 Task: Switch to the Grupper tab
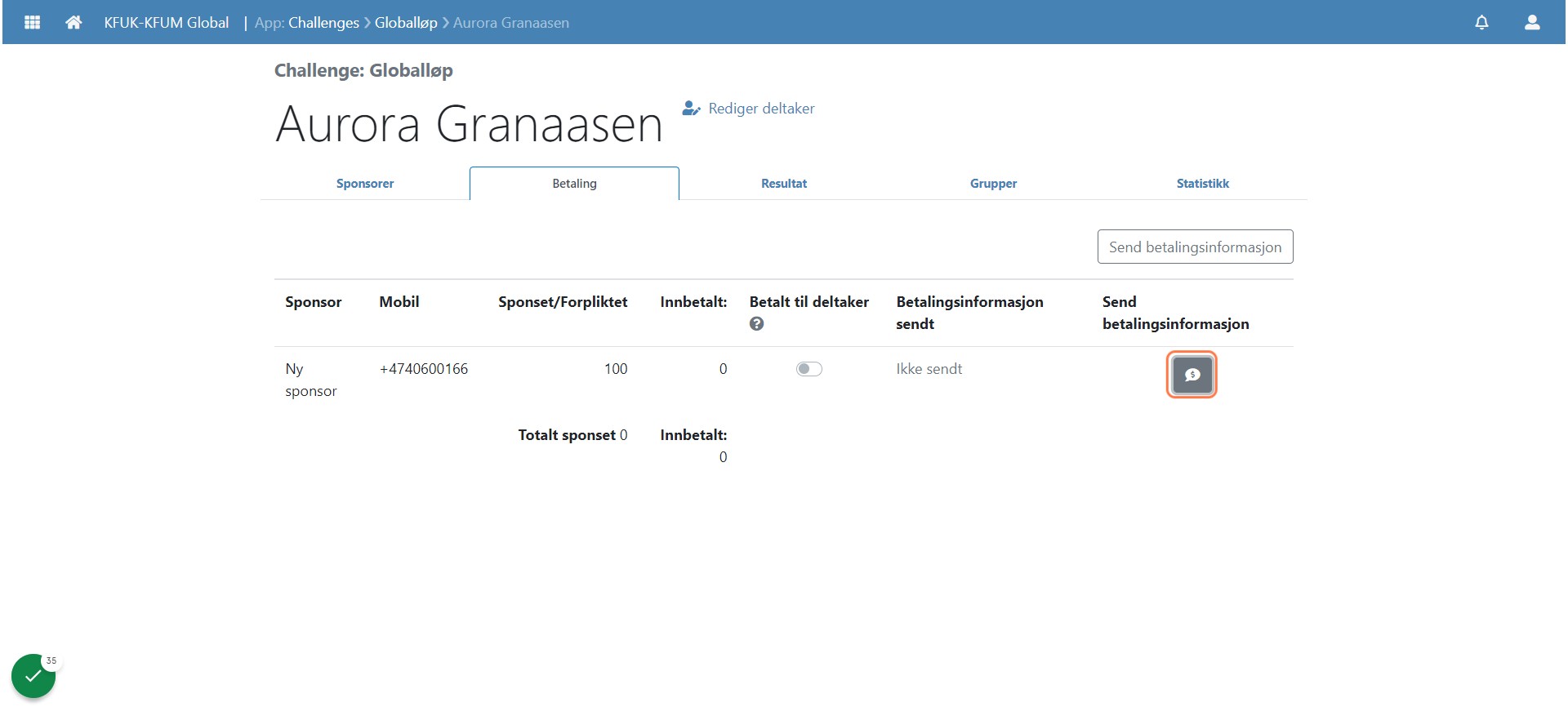click(x=993, y=184)
